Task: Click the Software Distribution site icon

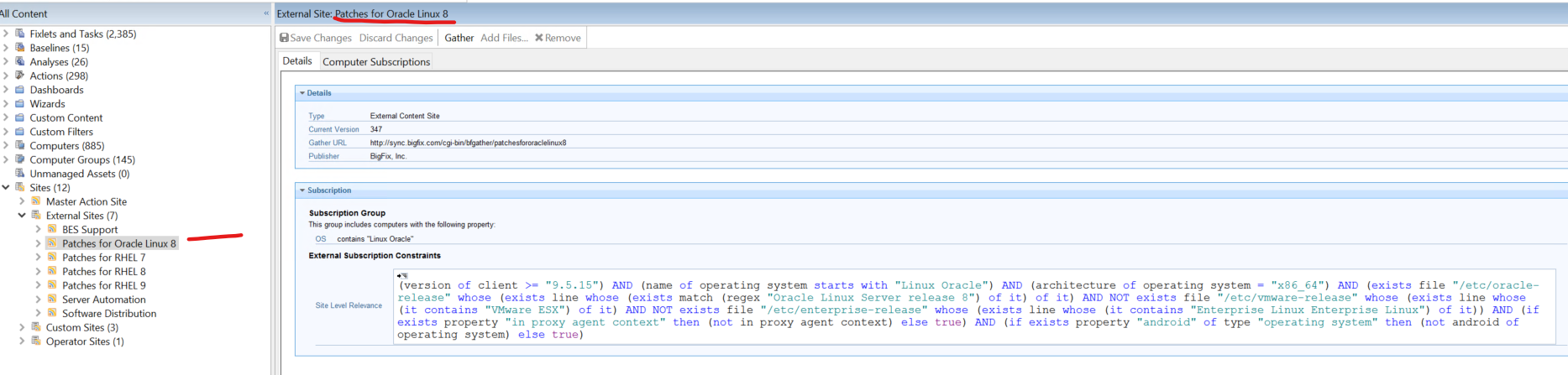Action: click(52, 313)
